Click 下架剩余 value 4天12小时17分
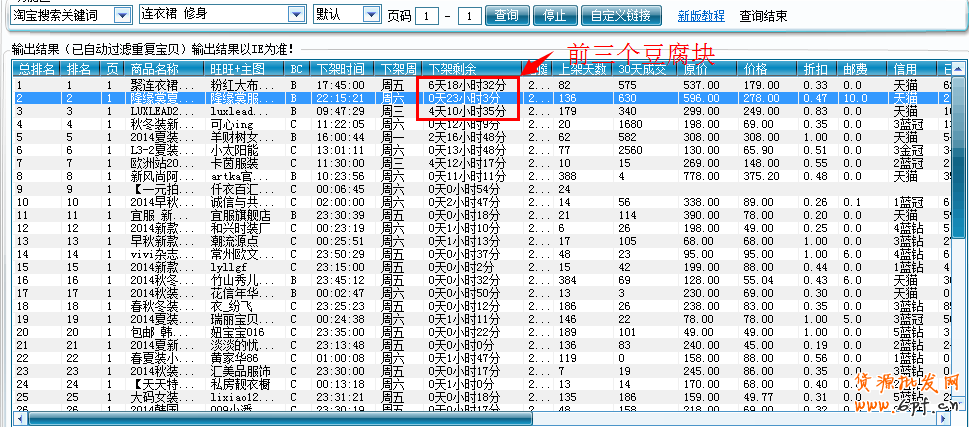Viewport: 969px width, 427px height. pos(468,163)
